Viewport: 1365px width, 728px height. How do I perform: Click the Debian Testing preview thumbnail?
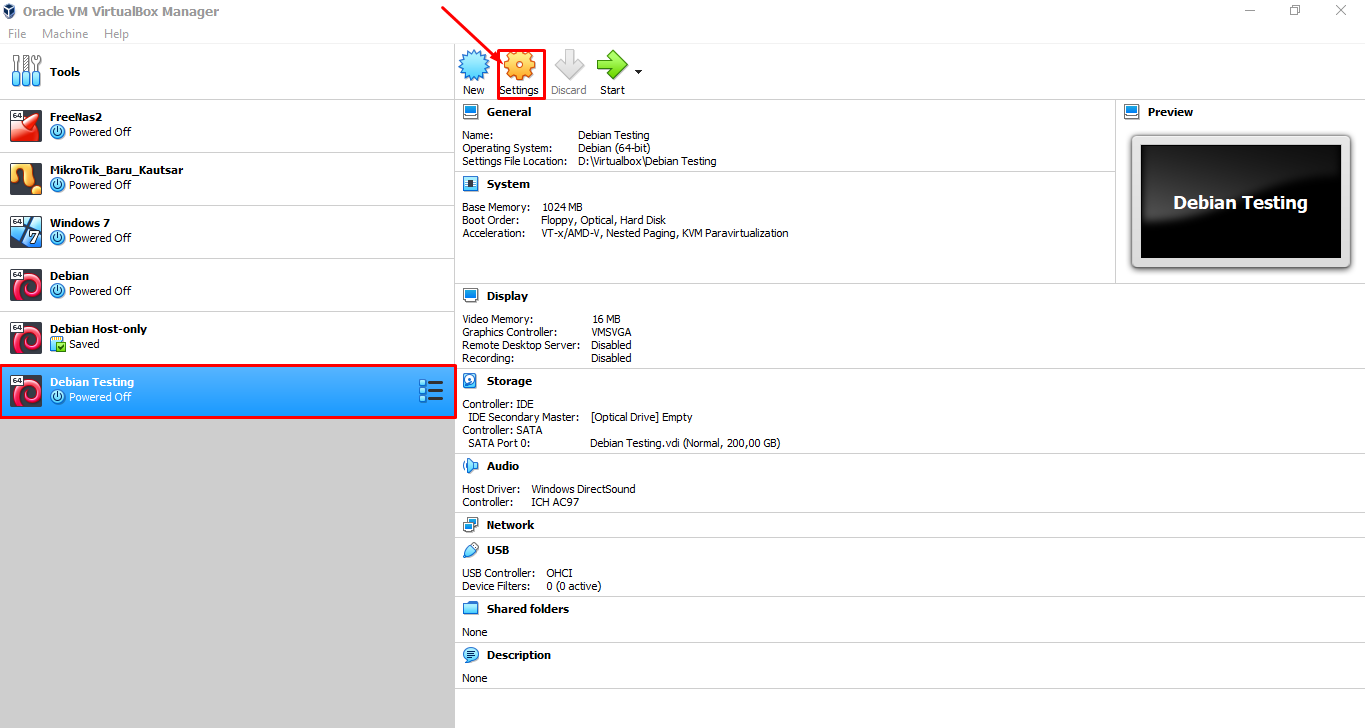click(1240, 202)
